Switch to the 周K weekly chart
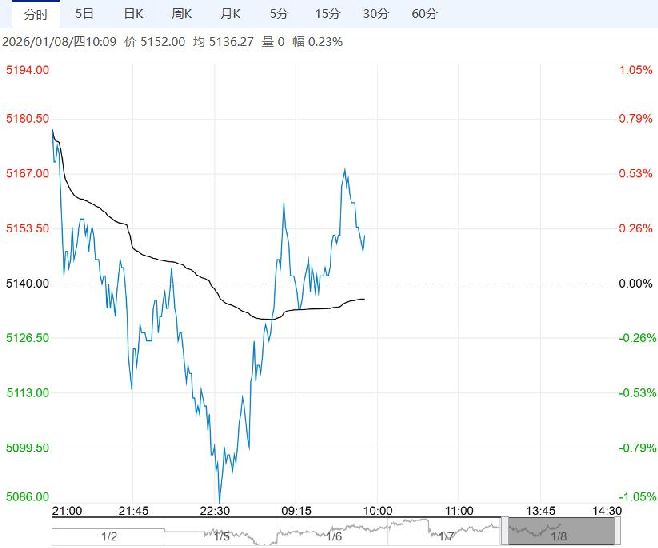Image resolution: width=658 pixels, height=548 pixels. [182, 13]
